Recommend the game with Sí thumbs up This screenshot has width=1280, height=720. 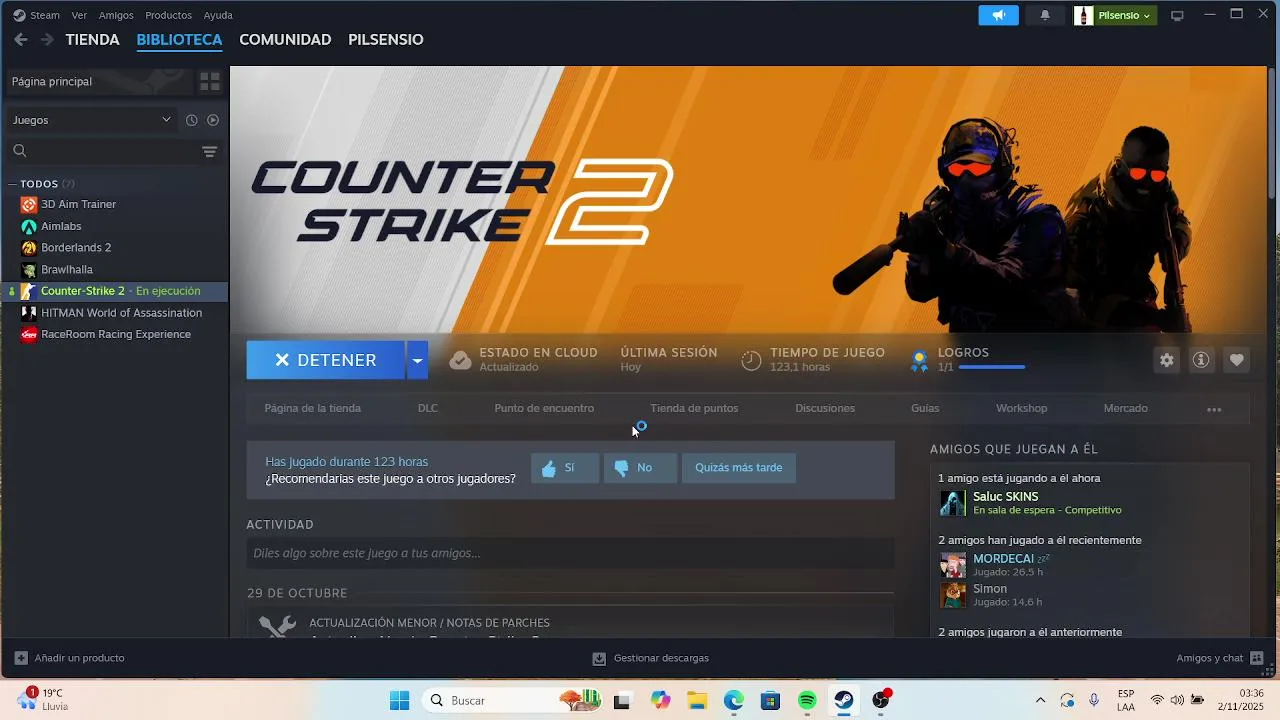pyautogui.click(x=565, y=468)
